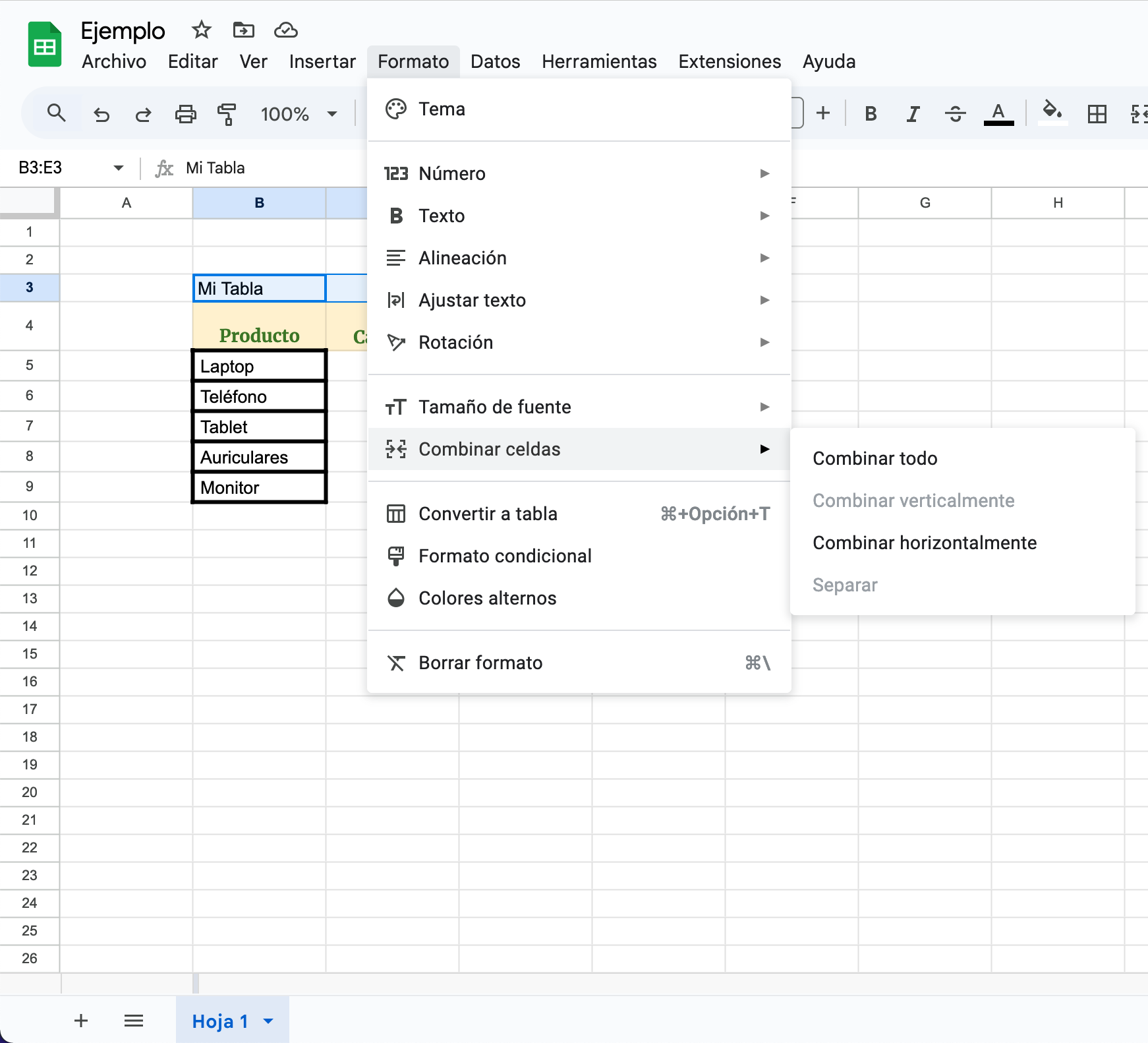Show all sheets list button
This screenshot has height=1043, width=1148.
[x=134, y=1021]
